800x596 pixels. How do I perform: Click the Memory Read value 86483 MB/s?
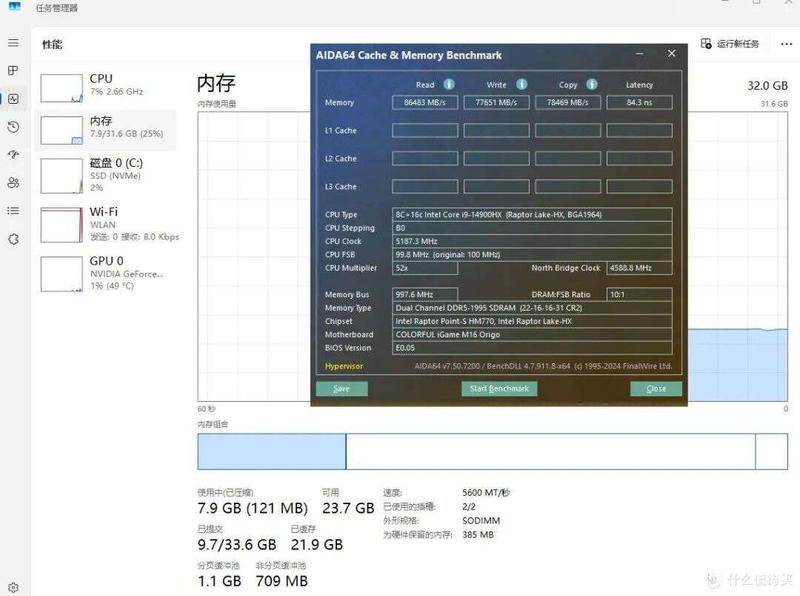tap(424, 103)
